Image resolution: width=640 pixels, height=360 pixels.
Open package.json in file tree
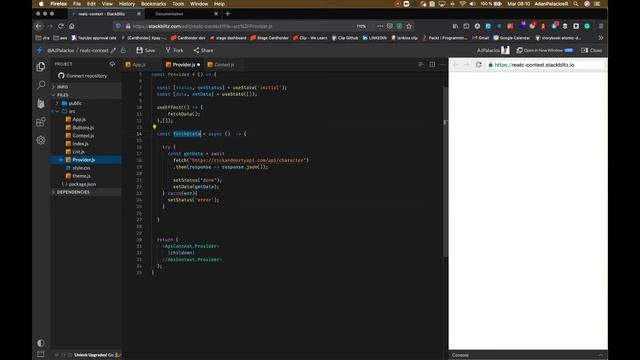(x=82, y=184)
